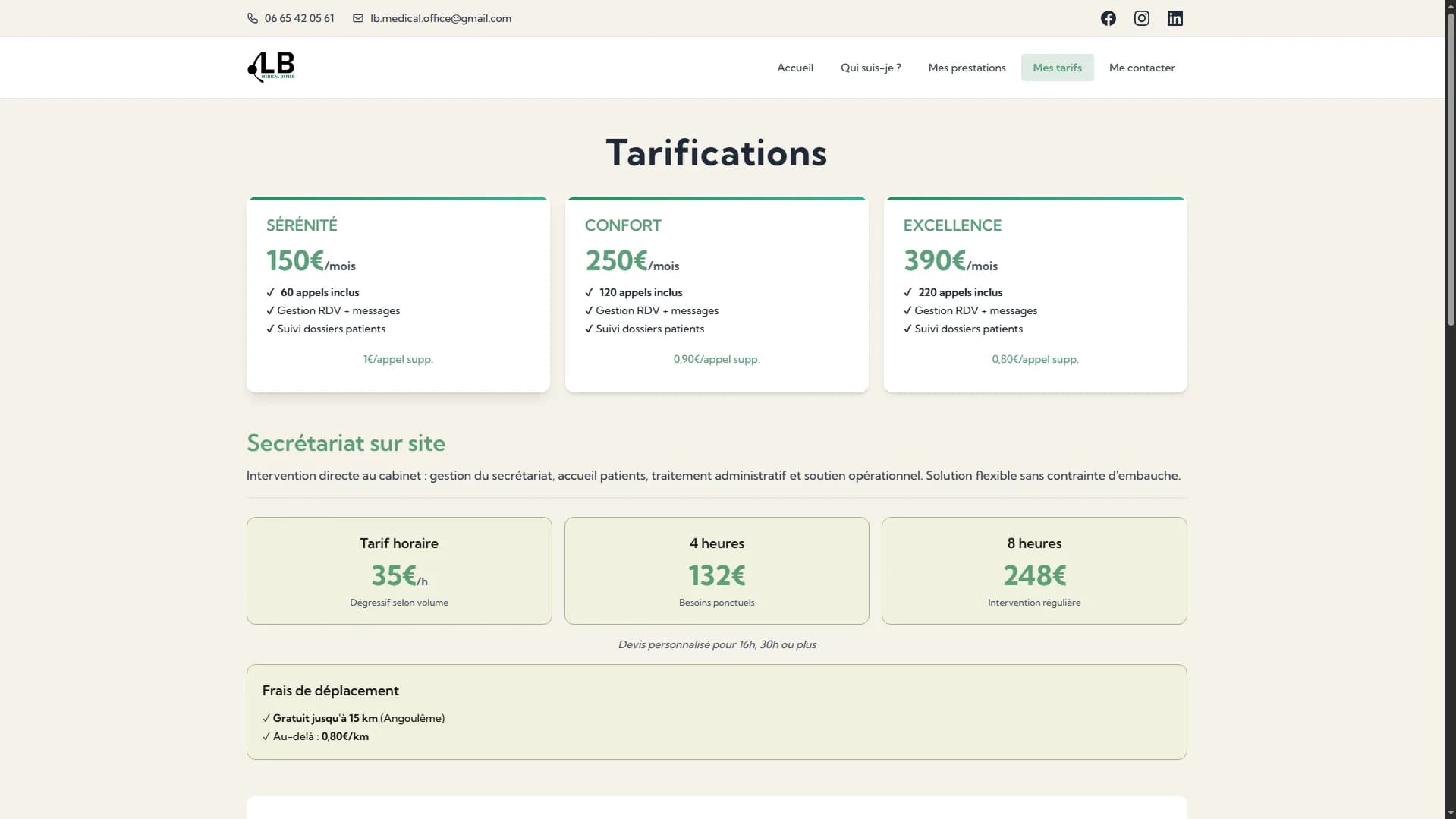Click 'Dégressif selon volume' caption
Viewport: 1456px width, 819px height.
(x=399, y=603)
